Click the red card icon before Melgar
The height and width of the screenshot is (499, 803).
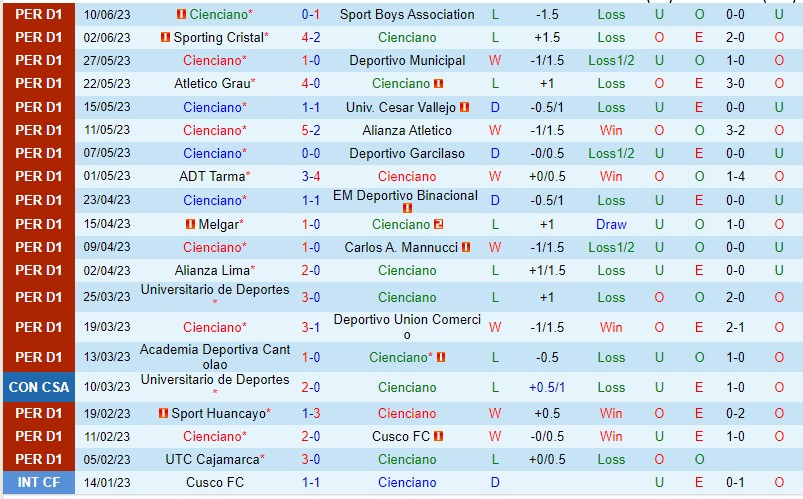point(190,224)
